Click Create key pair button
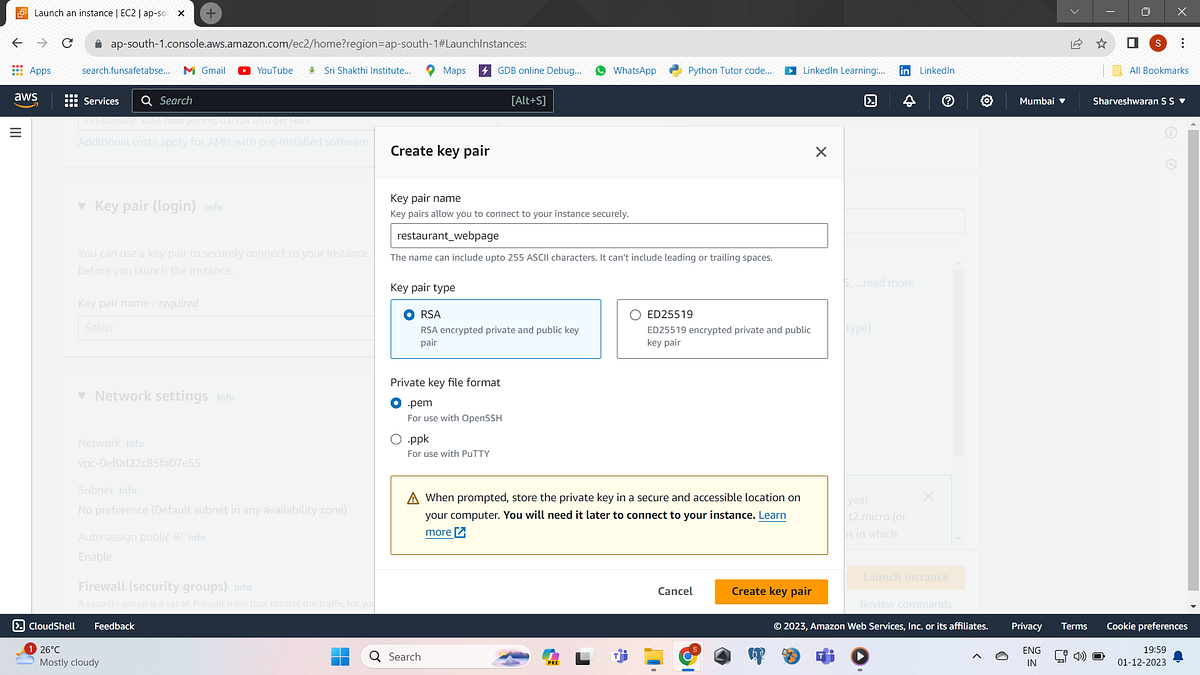 [771, 591]
